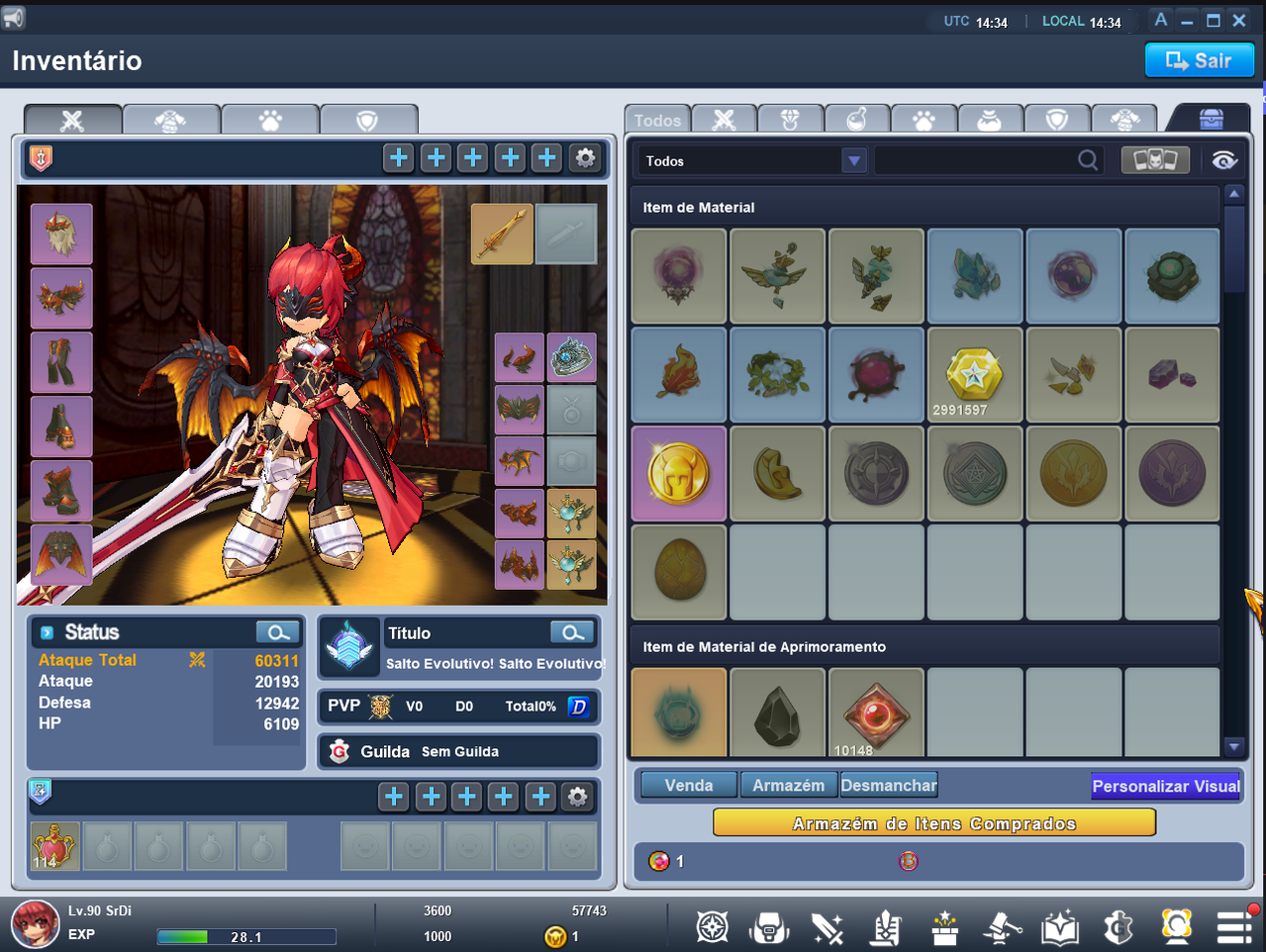Click the font size A icon in title bar
Viewport: 1266px width, 952px height.
pos(1161,20)
